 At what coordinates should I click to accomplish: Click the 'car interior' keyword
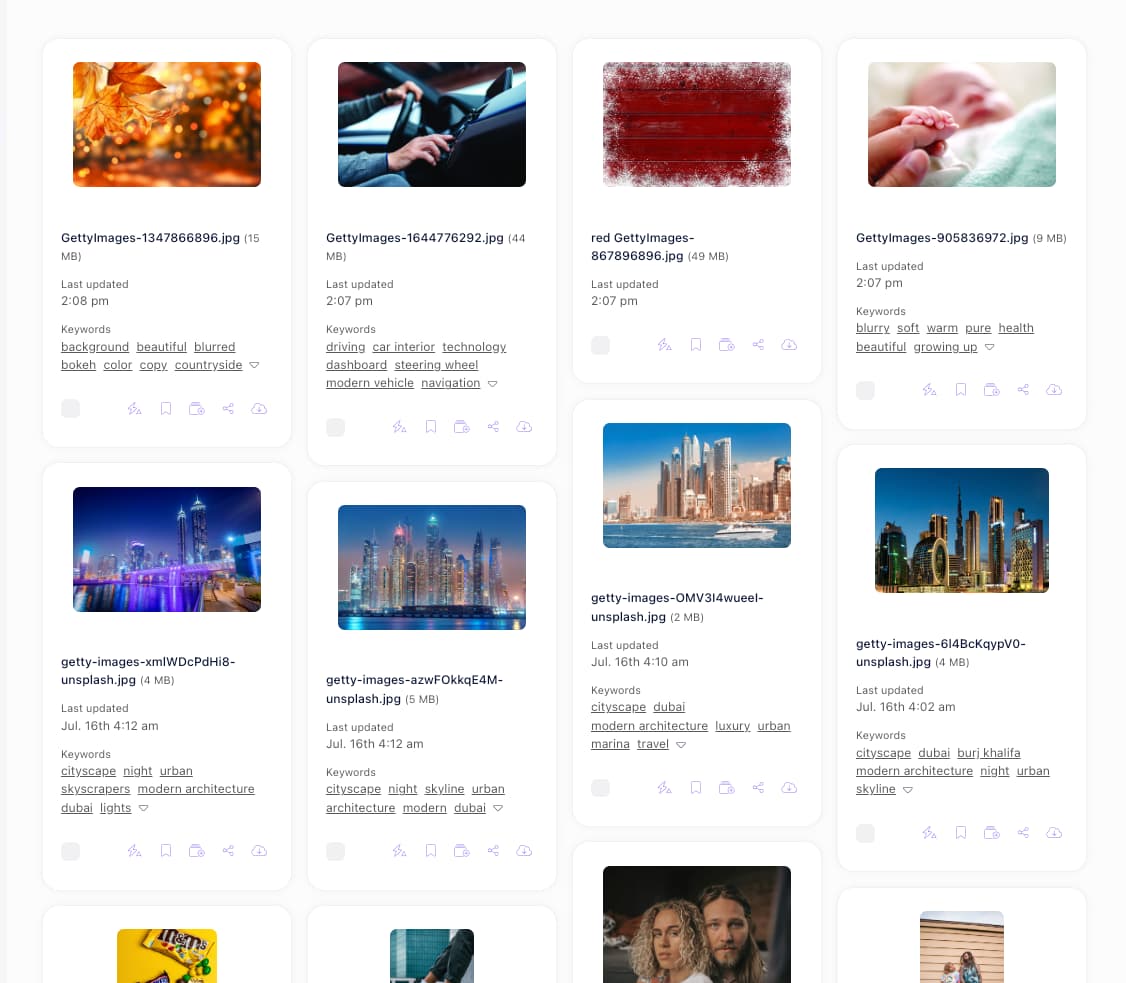[404, 347]
